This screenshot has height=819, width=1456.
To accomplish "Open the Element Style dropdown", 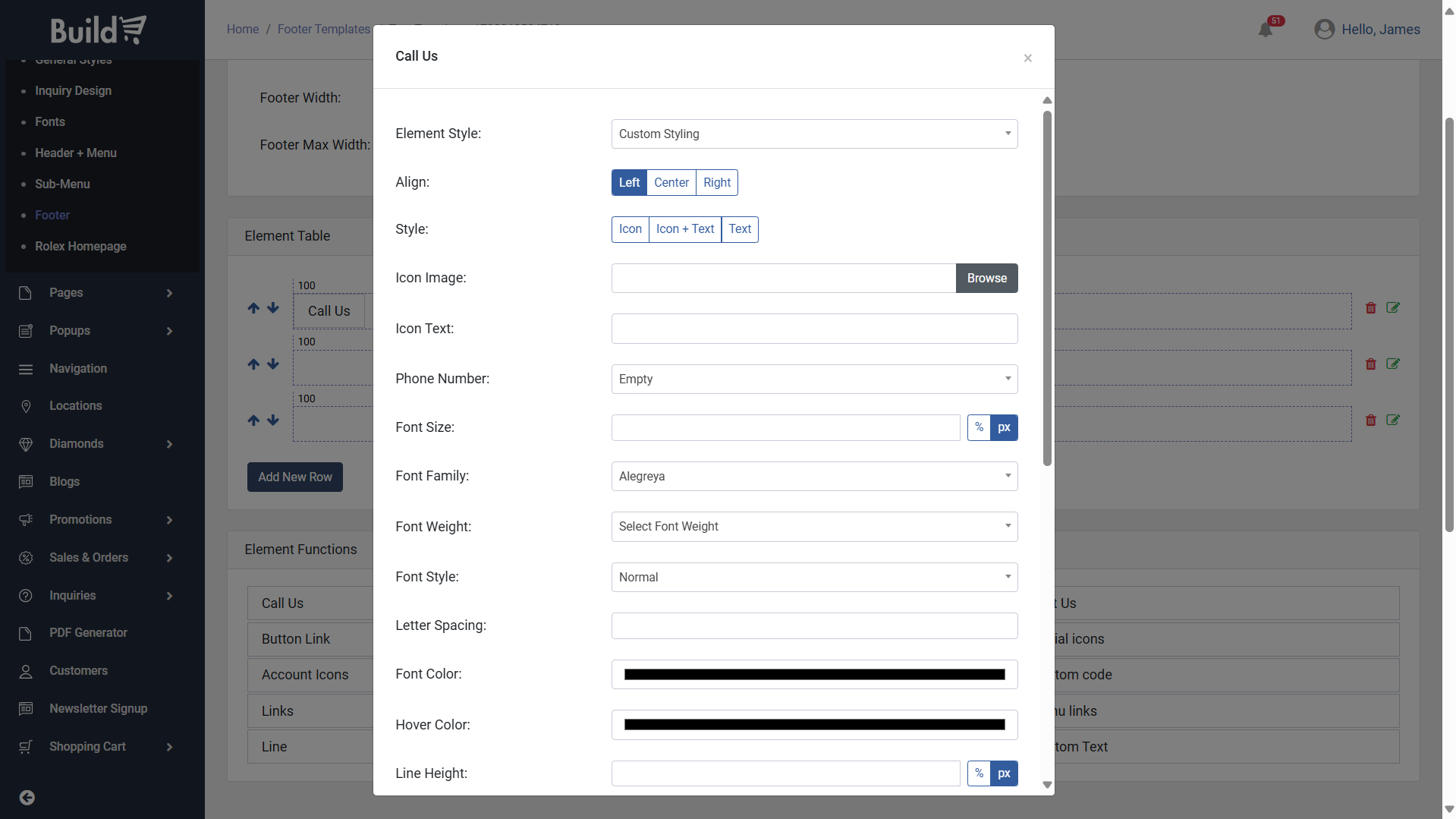I will (813, 134).
